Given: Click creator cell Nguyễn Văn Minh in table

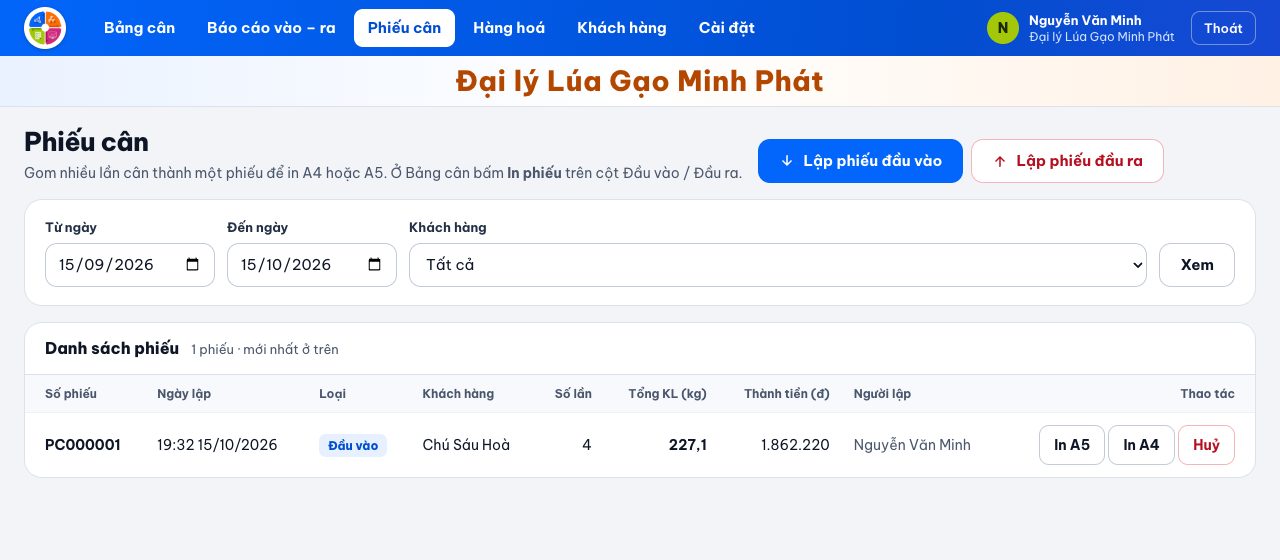Looking at the screenshot, I should (x=912, y=445).
